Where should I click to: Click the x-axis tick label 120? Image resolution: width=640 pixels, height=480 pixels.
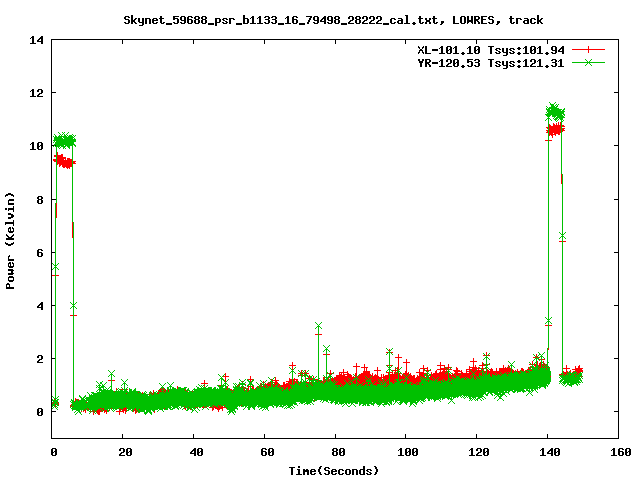tap(478, 452)
